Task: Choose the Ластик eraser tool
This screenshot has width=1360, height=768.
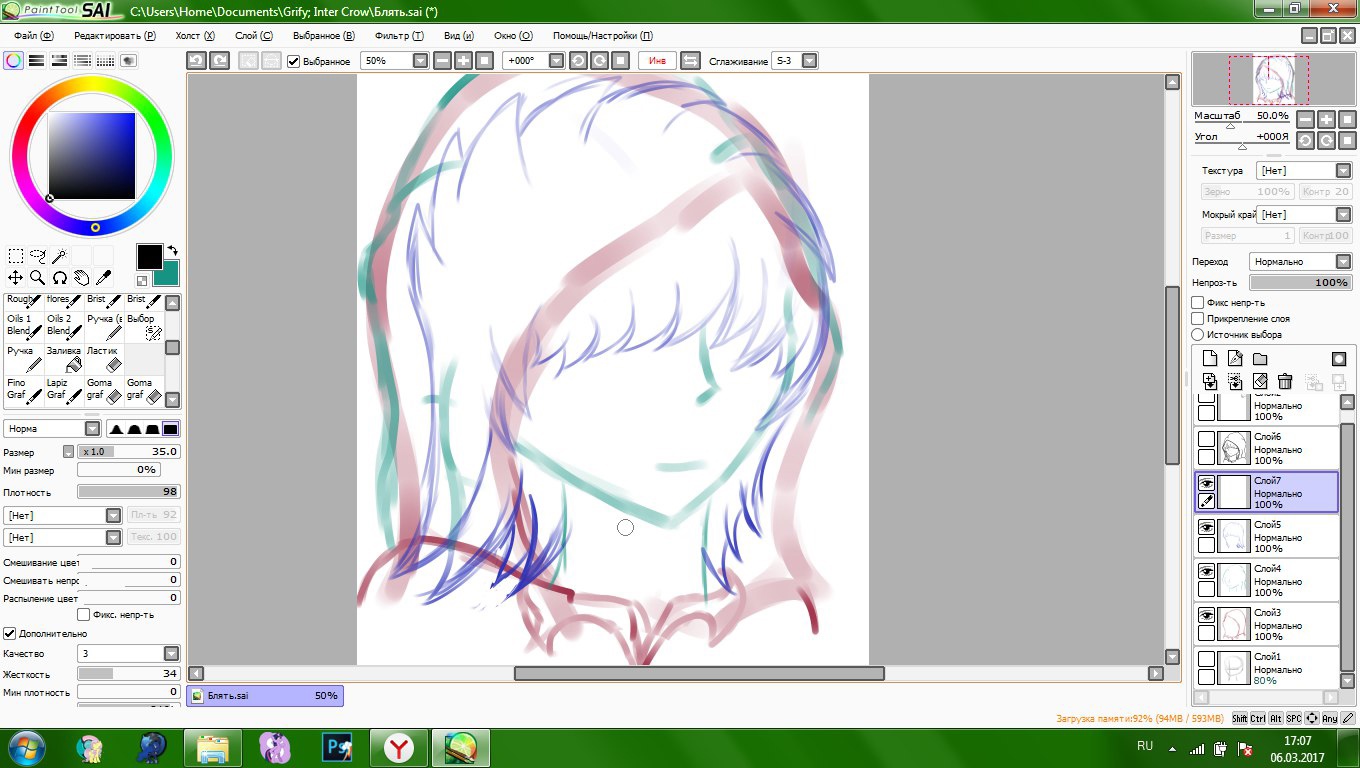Action: [x=105, y=359]
